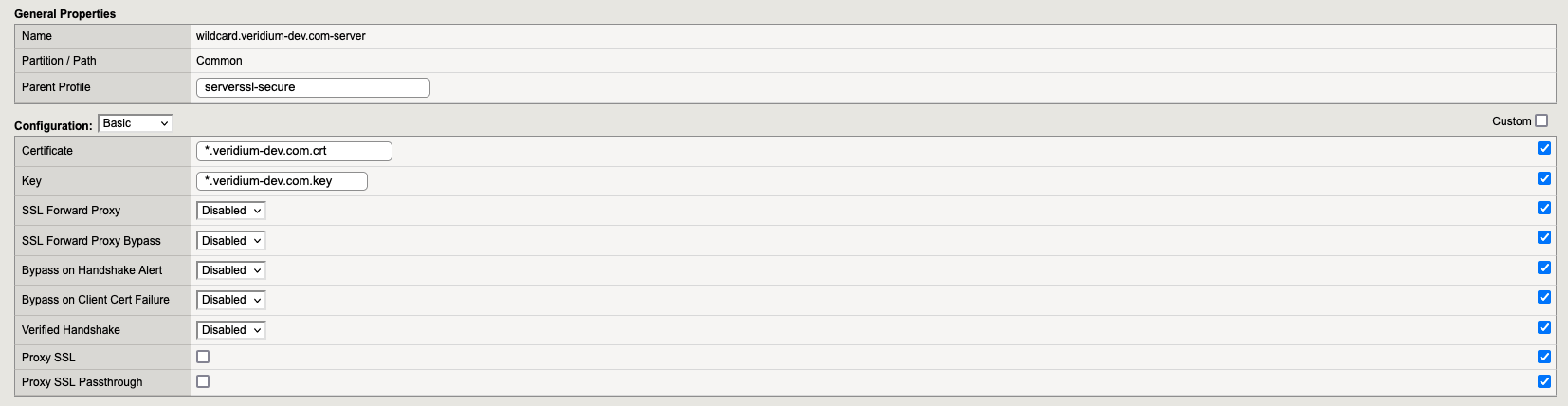Open the Verified Handshake dropdown
Viewport: 1568px width, 406px height.
(x=231, y=330)
